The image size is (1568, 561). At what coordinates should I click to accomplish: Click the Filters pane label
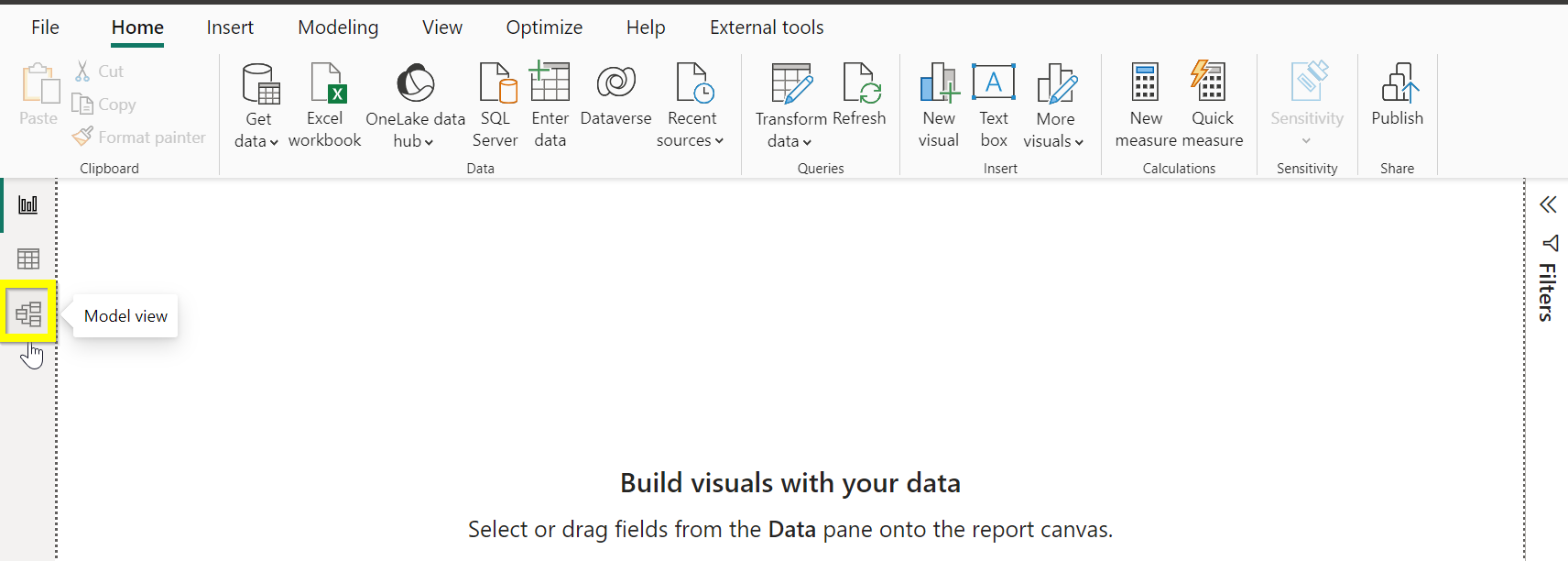pos(1547,291)
